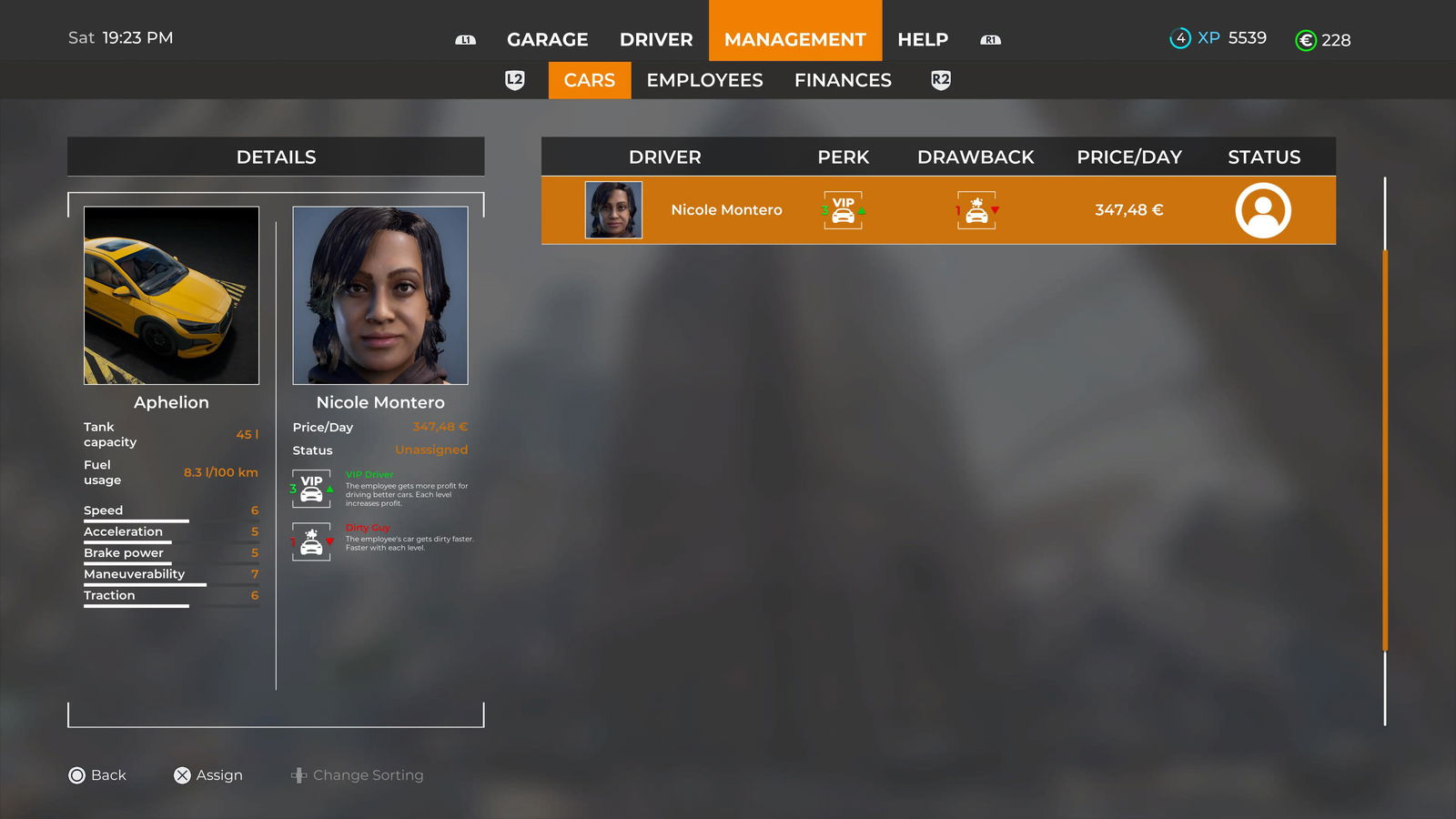This screenshot has height=819, width=1456.
Task: Open the Help tab
Action: pyautogui.click(x=923, y=40)
